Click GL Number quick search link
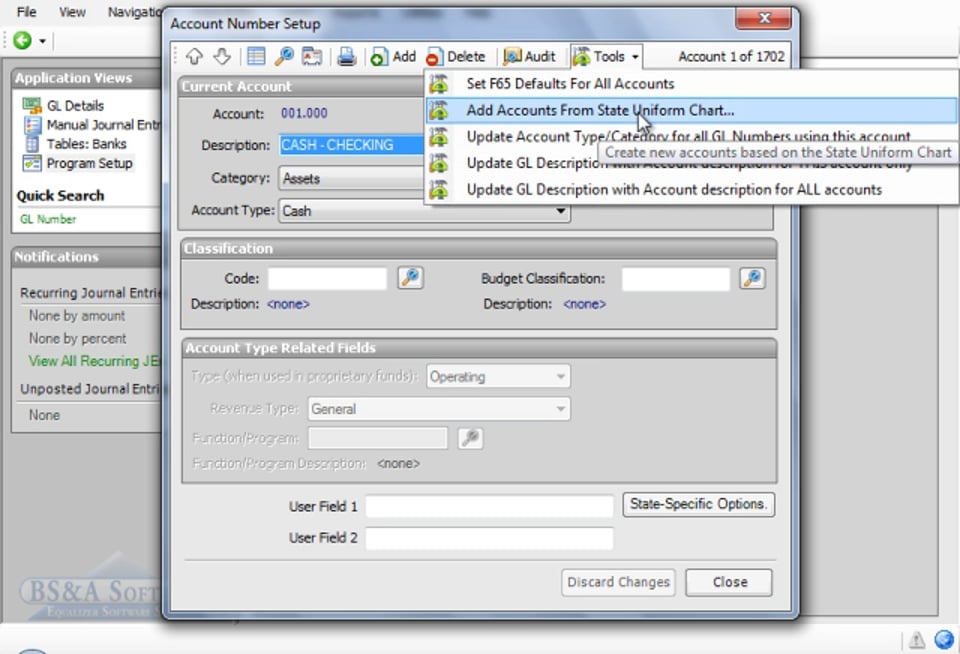Viewport: 960px width, 654px height. pos(48,219)
